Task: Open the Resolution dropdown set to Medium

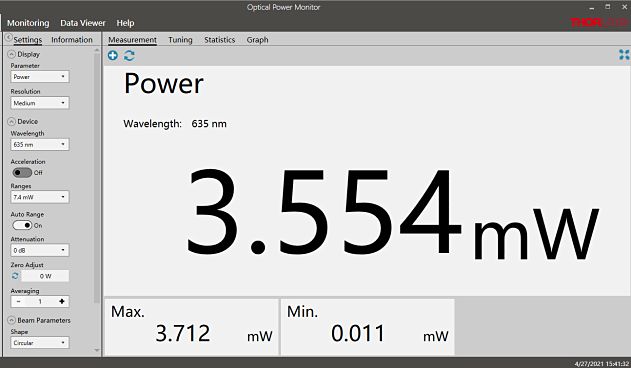Action: click(39, 103)
